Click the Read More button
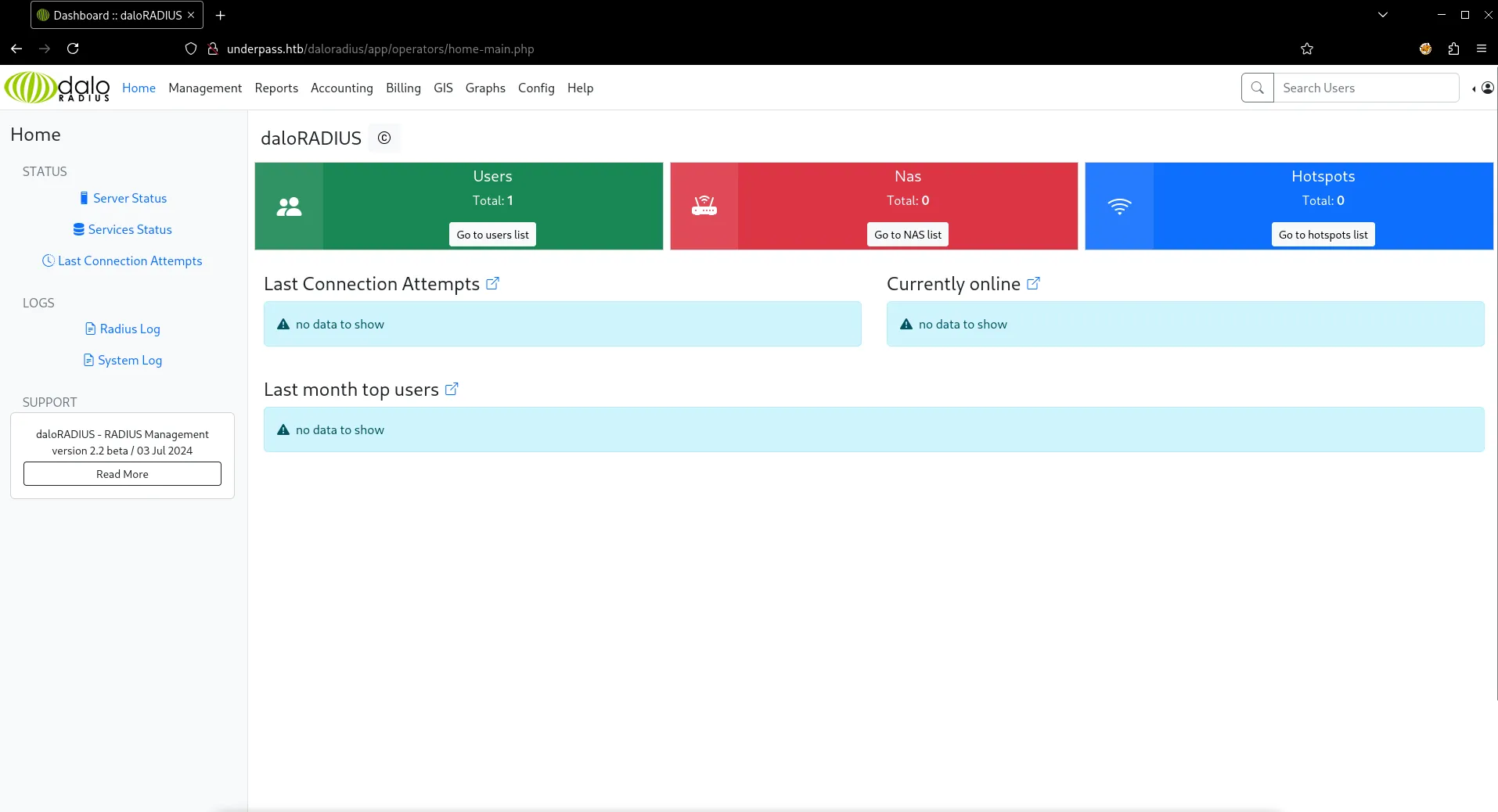1498x812 pixels. tap(122, 473)
